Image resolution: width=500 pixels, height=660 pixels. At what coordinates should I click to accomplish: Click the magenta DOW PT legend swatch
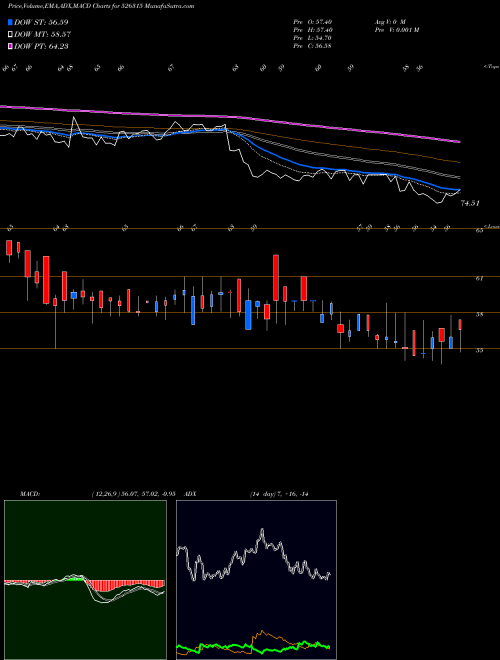coord(11,46)
